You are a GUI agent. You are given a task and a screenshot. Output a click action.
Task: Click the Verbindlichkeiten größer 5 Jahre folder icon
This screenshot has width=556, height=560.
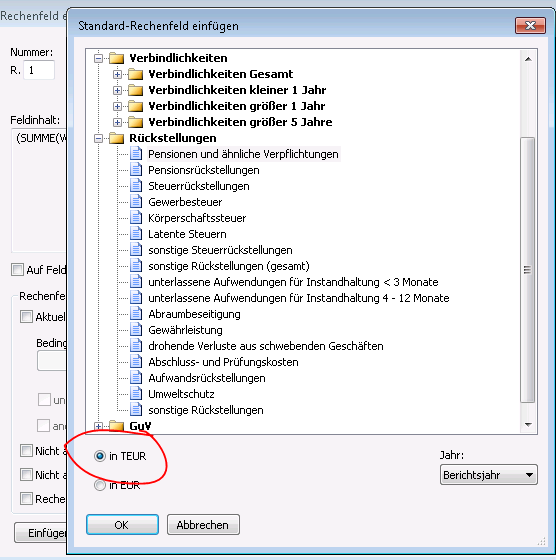pos(135,122)
